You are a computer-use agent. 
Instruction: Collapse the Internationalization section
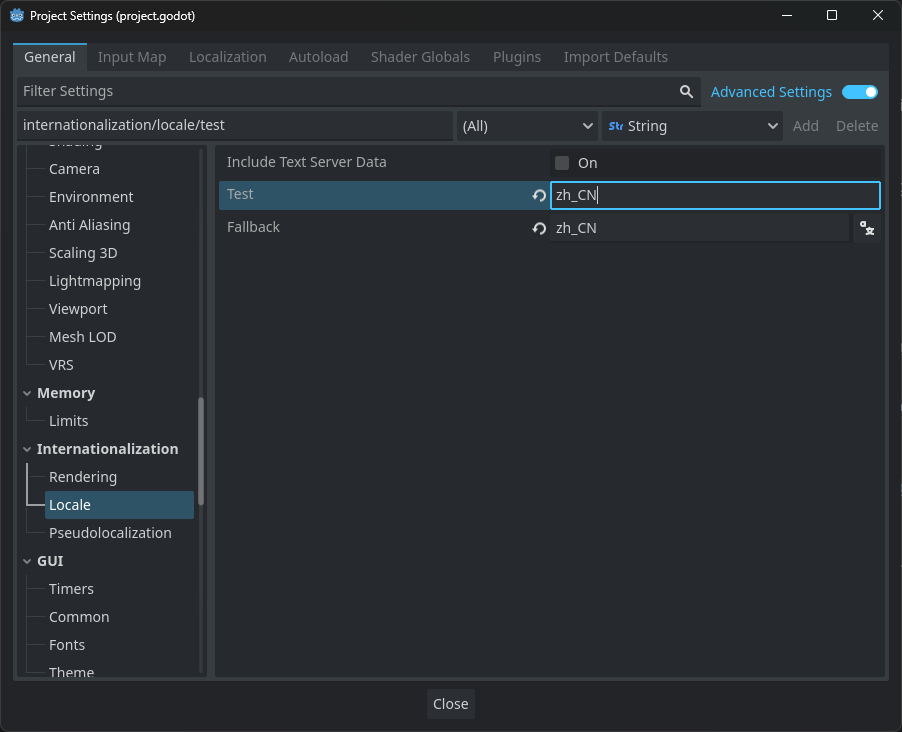coord(27,450)
